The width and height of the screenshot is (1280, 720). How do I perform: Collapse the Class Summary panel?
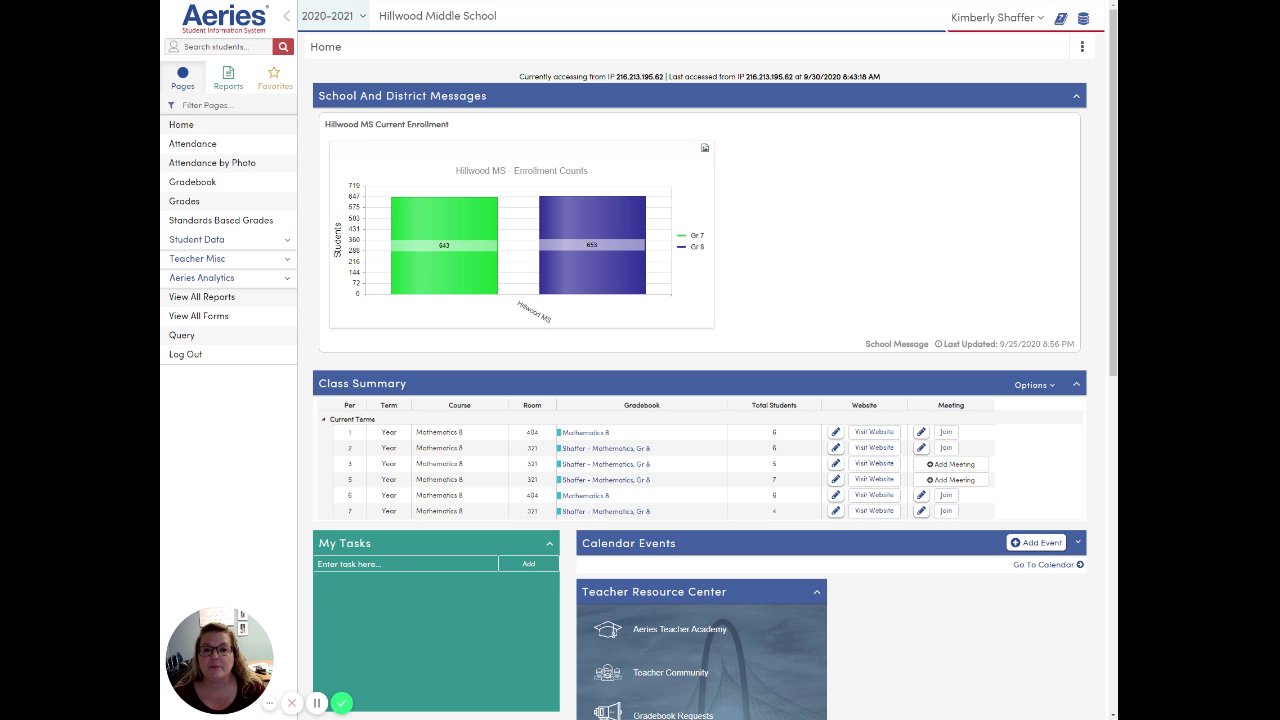(x=1076, y=384)
